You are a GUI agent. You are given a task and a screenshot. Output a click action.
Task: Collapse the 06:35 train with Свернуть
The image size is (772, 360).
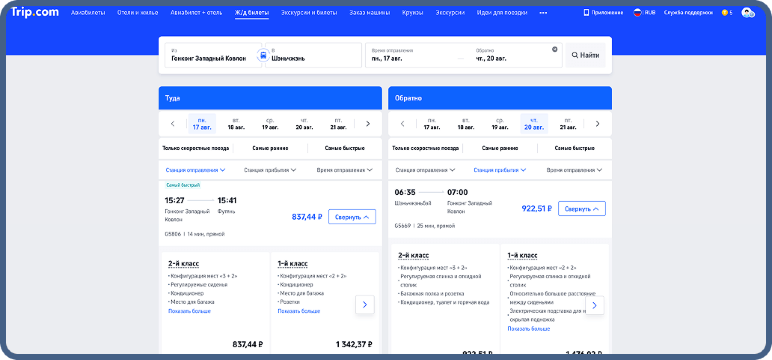[x=582, y=208]
